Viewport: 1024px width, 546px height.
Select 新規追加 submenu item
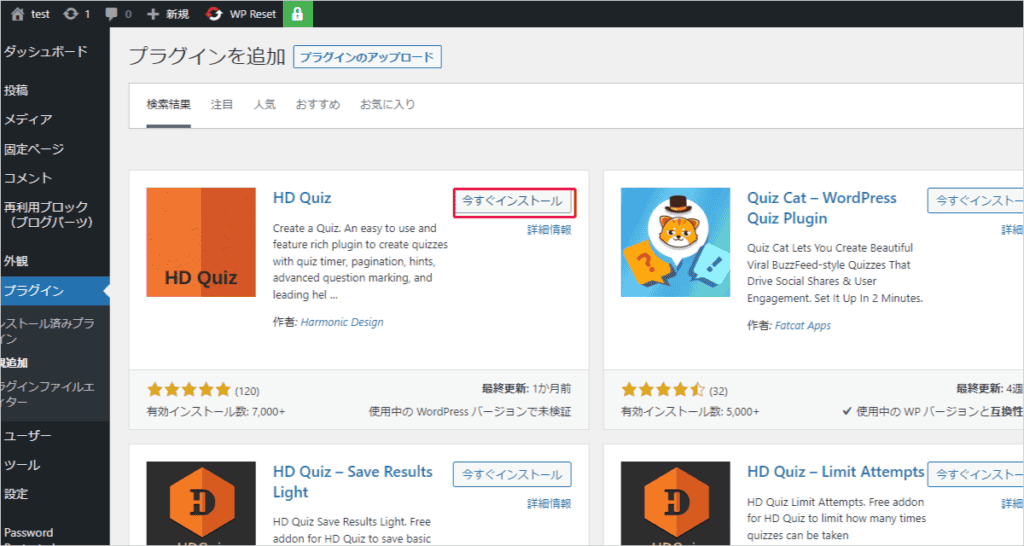pos(14,362)
